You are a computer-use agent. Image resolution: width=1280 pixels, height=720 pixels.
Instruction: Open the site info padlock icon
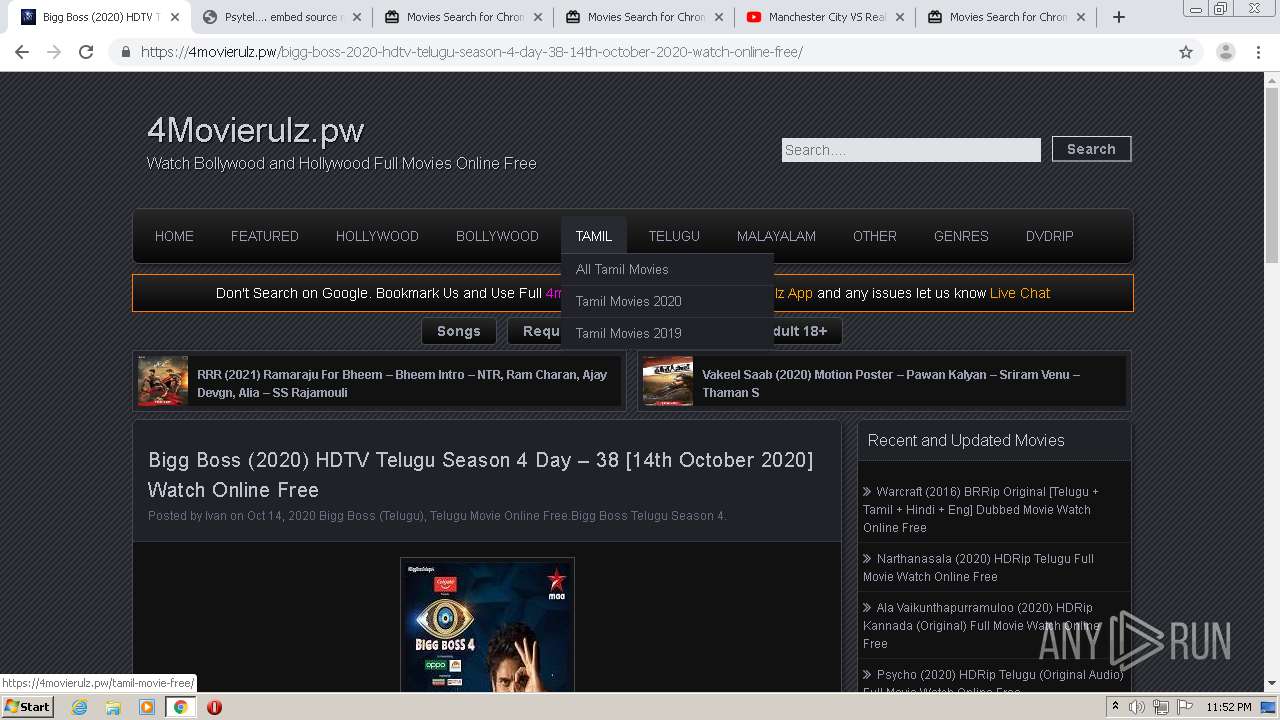125,52
